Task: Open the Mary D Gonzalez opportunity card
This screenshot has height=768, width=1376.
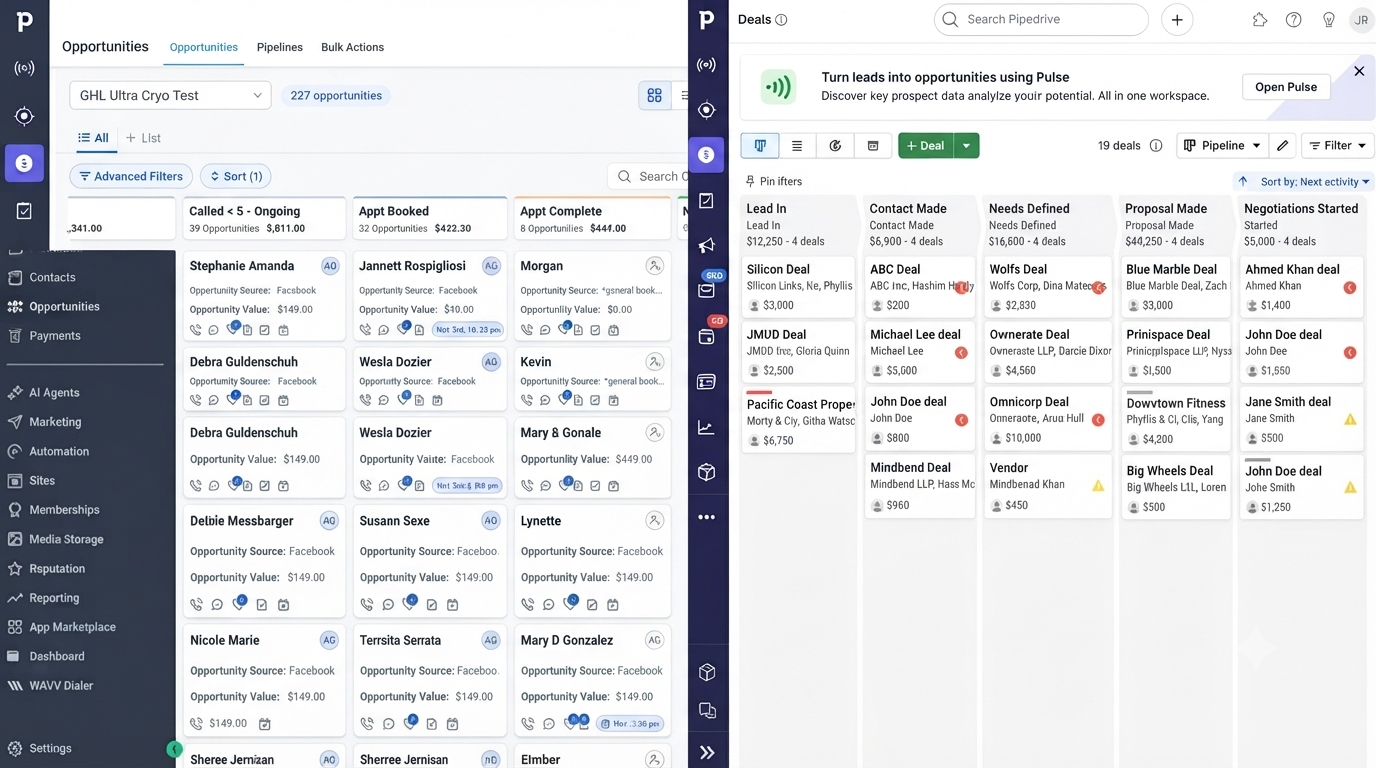Action: 592,682
